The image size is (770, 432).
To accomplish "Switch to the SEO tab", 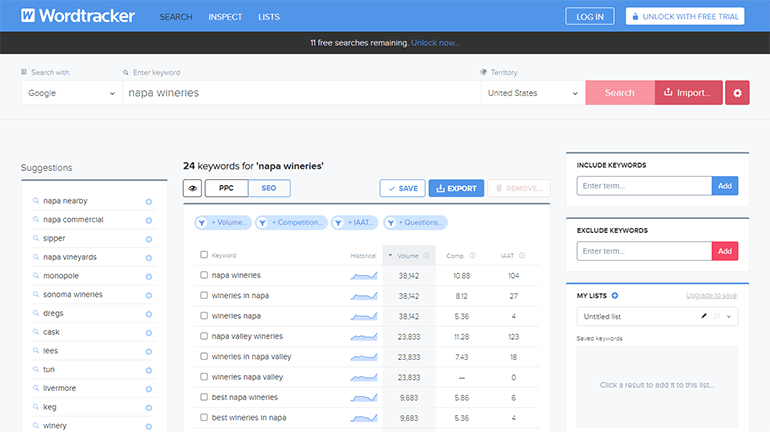I will point(269,188).
